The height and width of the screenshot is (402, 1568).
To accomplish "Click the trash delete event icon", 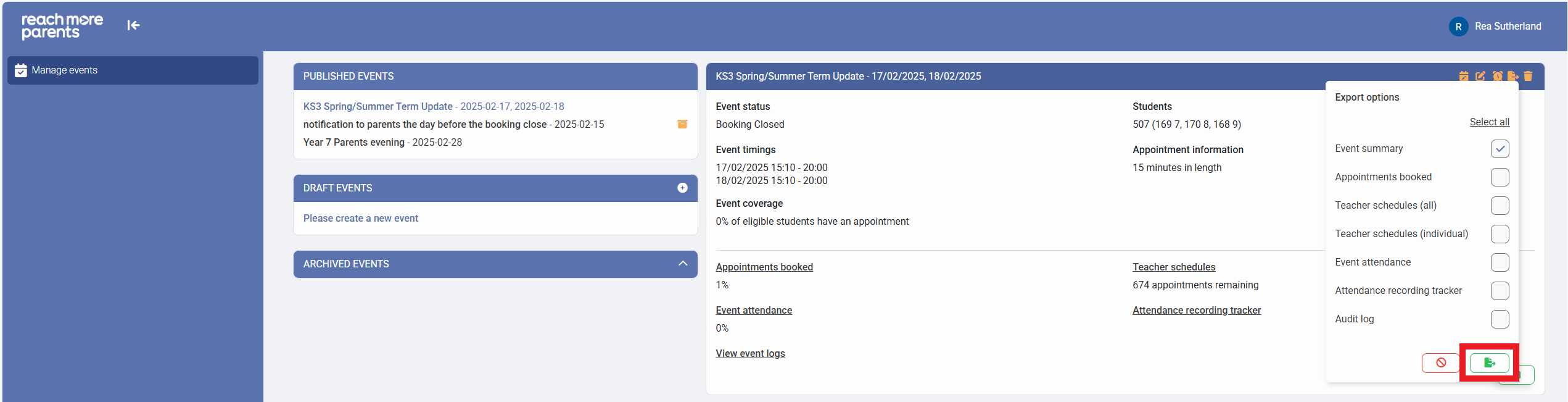I will point(1528,76).
